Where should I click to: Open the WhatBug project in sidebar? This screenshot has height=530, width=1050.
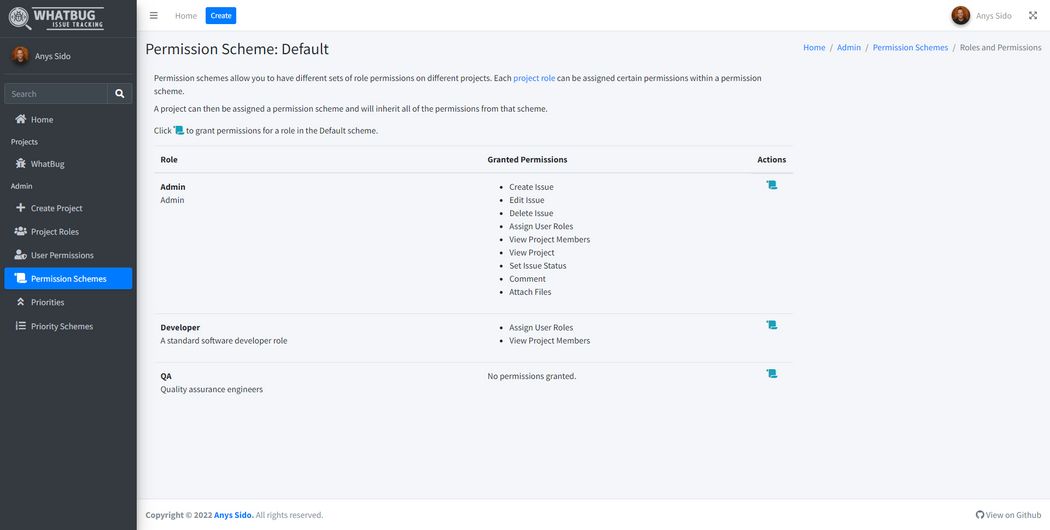point(47,164)
